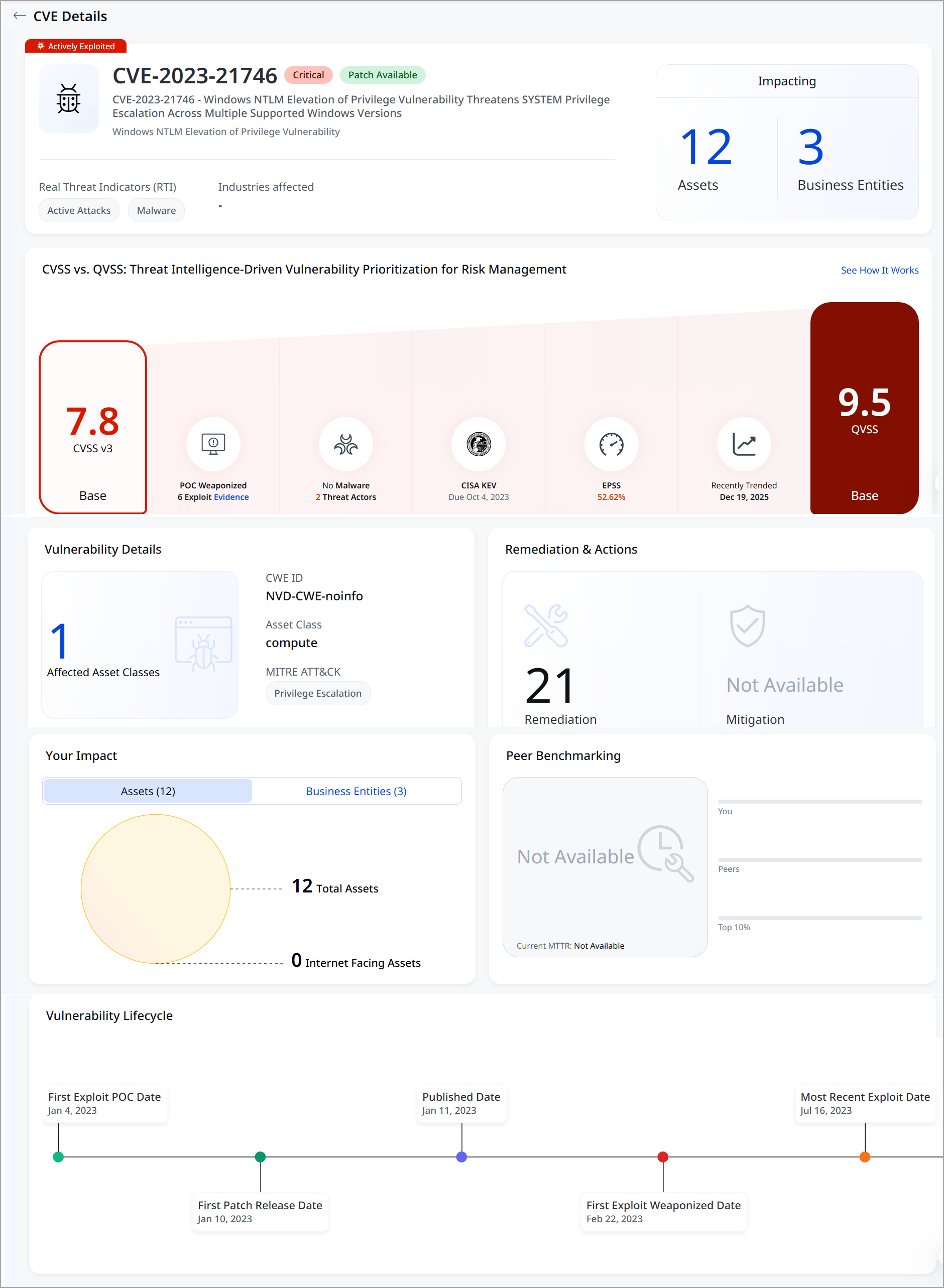
Task: Click the bug icon next to CVE-2023-21746
Action: click(68, 98)
